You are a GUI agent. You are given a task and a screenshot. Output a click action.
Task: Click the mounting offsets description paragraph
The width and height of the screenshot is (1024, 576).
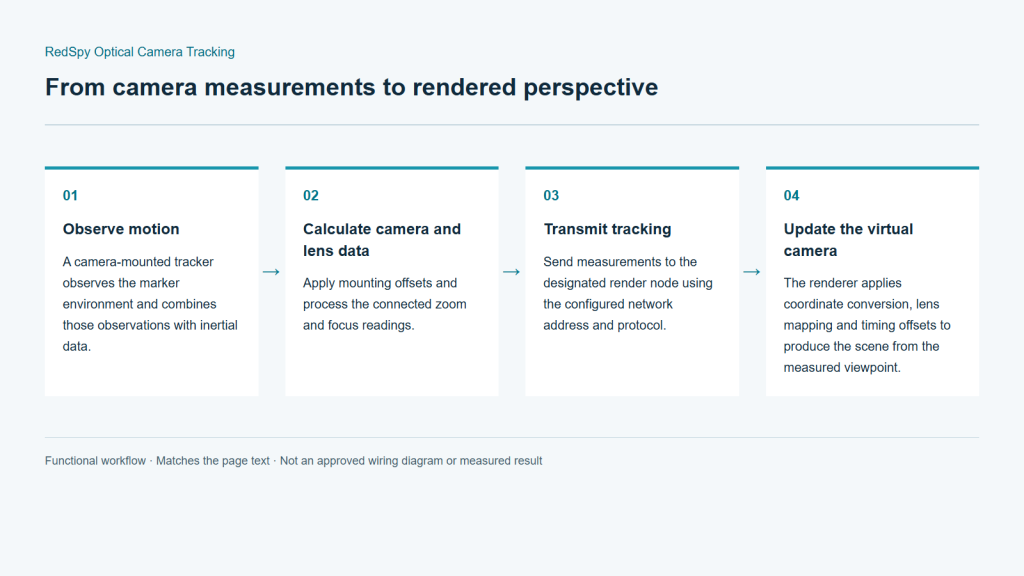tap(385, 304)
